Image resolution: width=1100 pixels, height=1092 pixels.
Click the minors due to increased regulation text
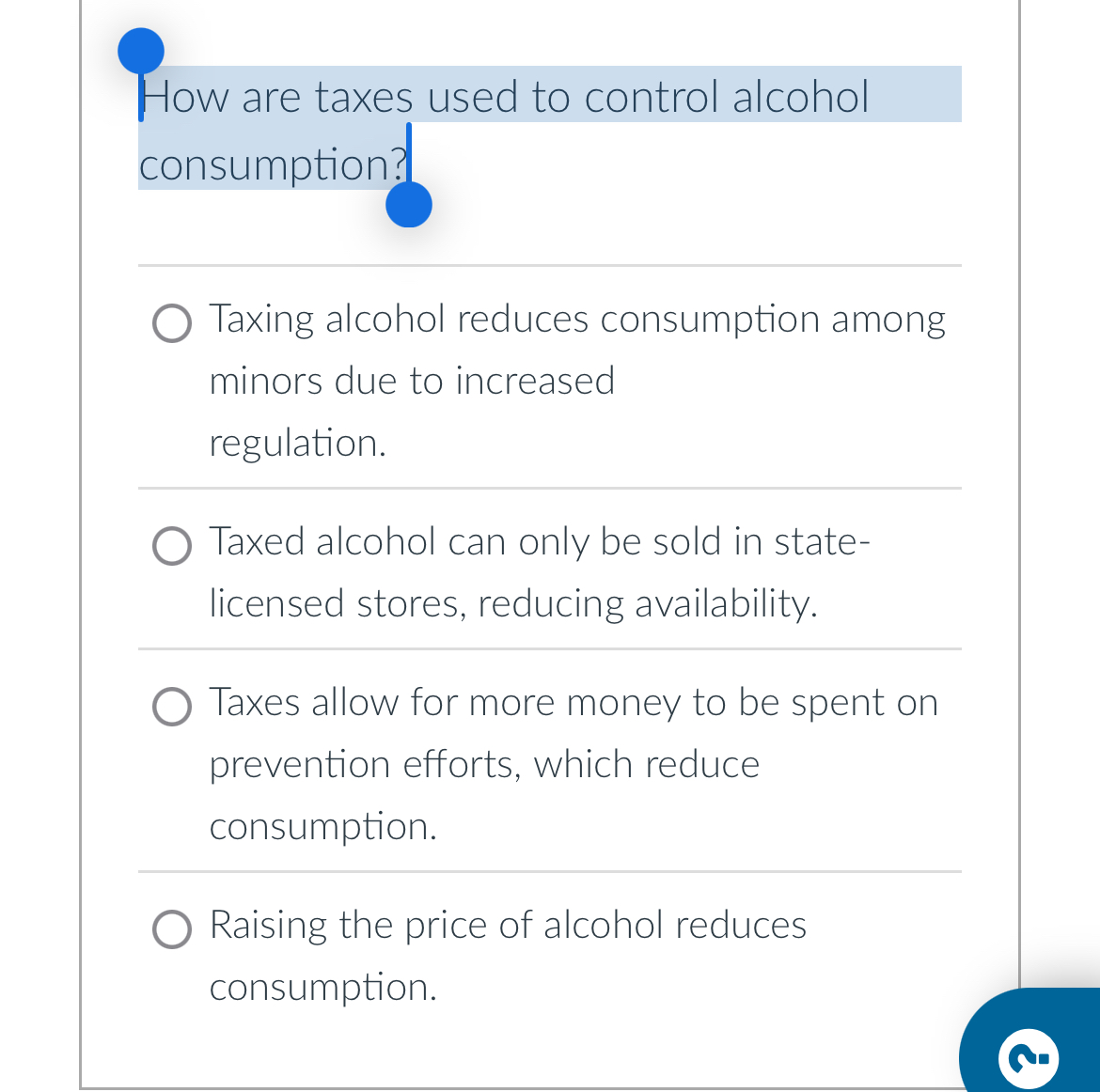pyautogui.click(x=412, y=382)
